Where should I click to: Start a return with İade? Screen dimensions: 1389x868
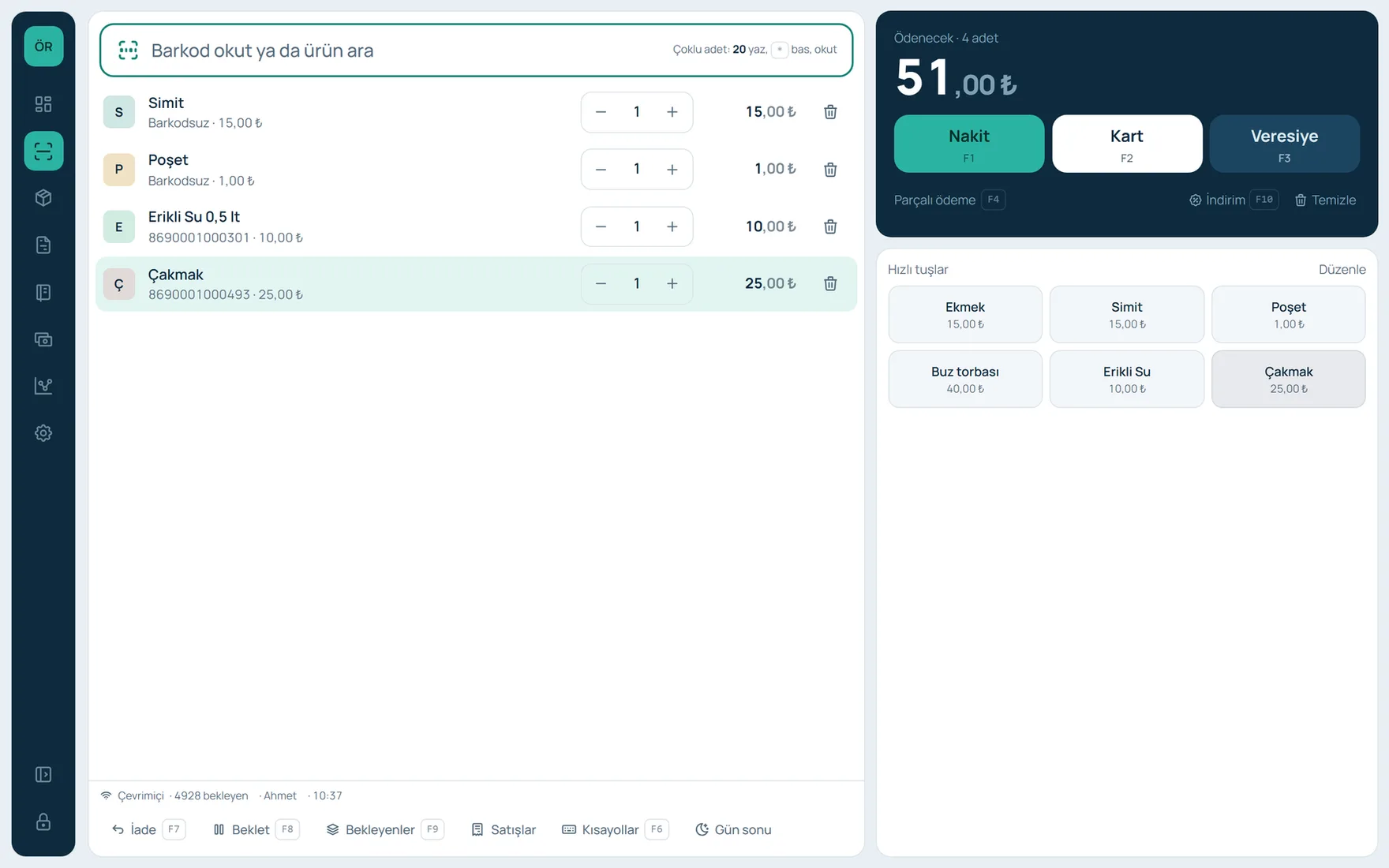[148, 829]
